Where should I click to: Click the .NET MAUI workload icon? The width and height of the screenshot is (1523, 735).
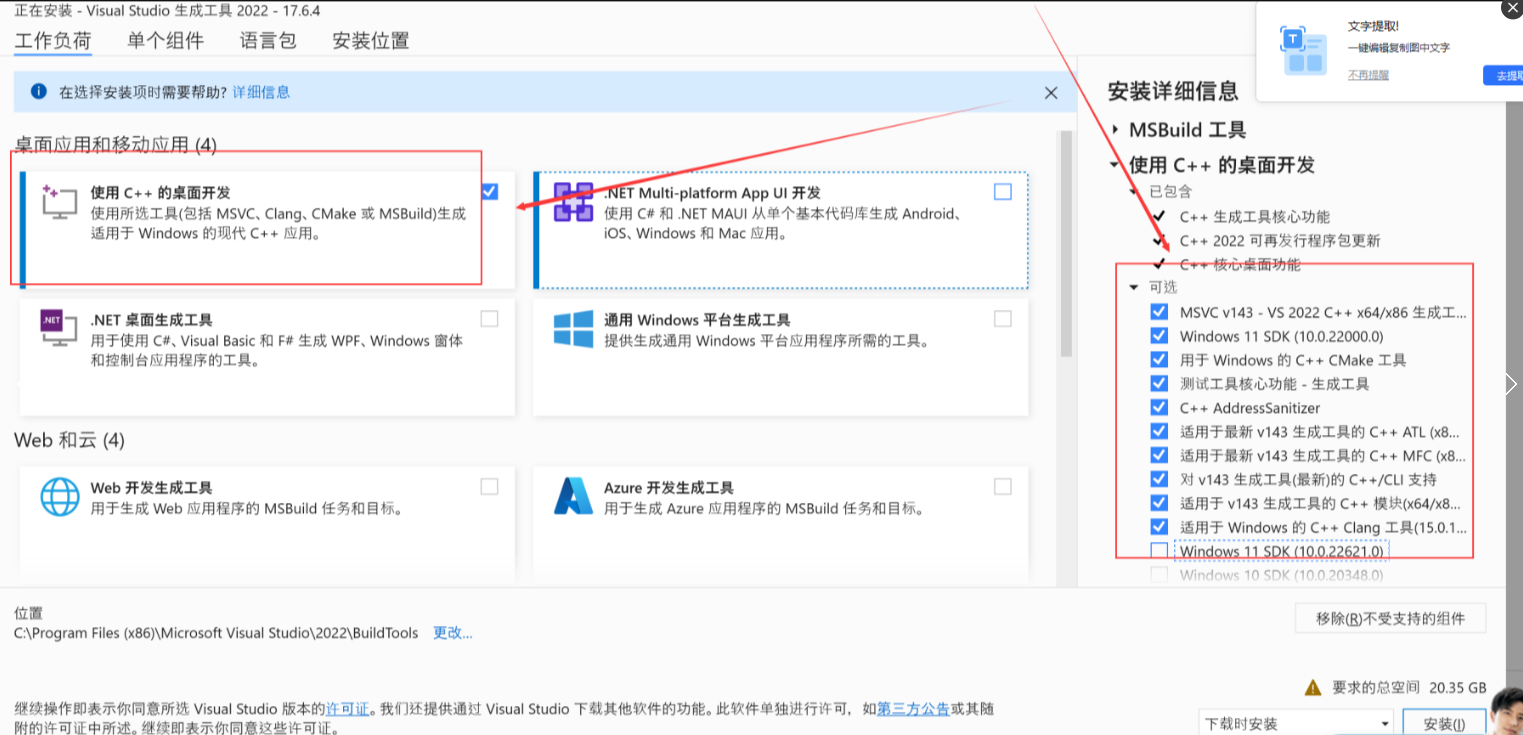tap(573, 202)
